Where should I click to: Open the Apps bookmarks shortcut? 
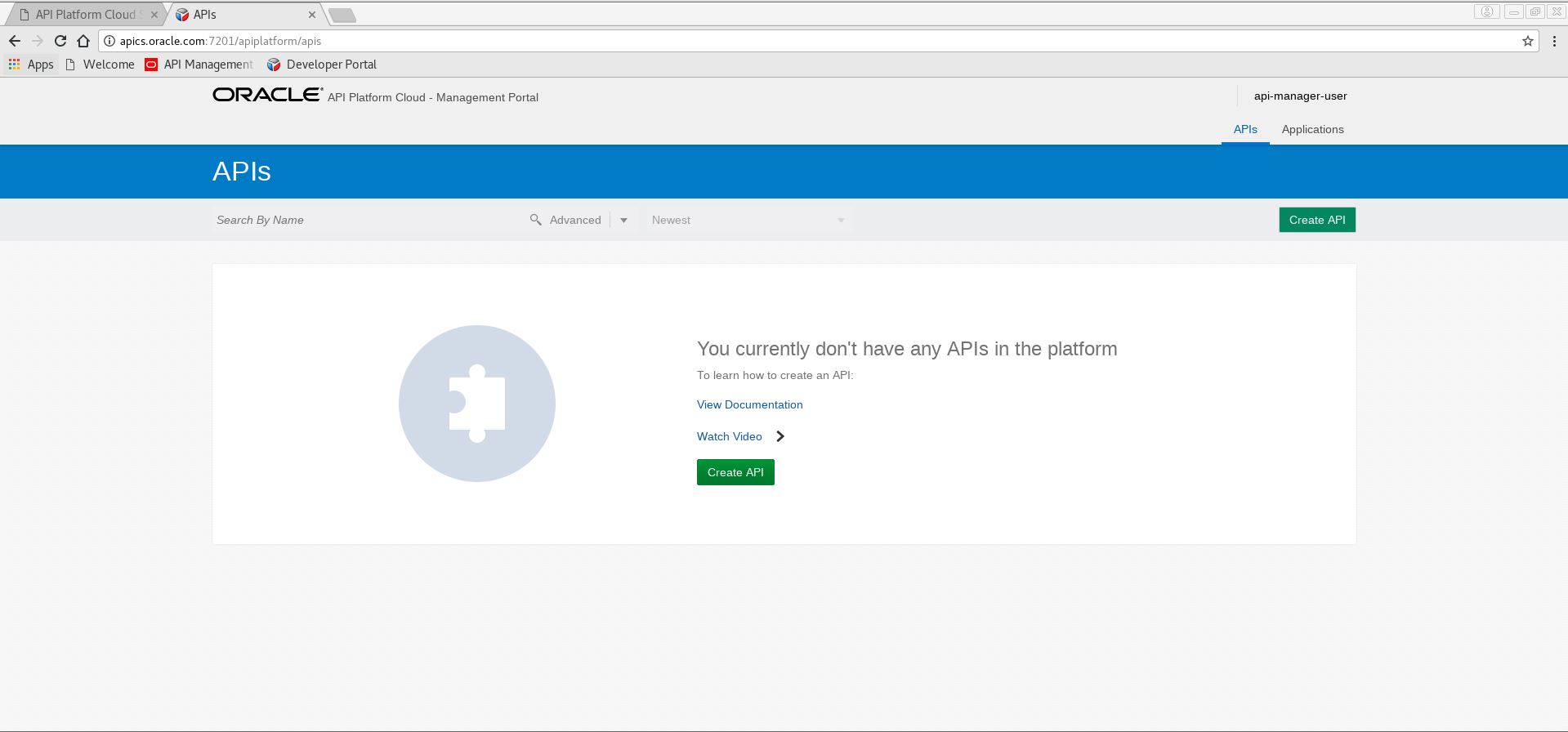point(31,65)
